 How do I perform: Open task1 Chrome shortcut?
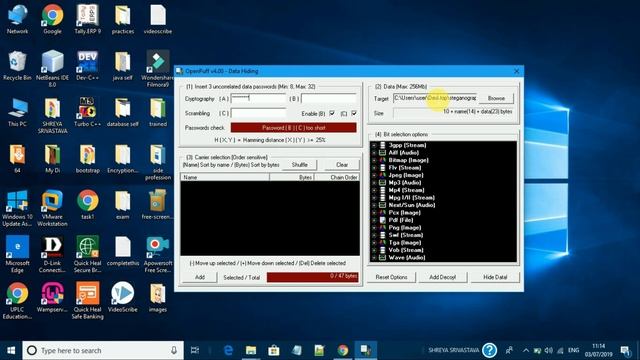pyautogui.click(x=87, y=205)
